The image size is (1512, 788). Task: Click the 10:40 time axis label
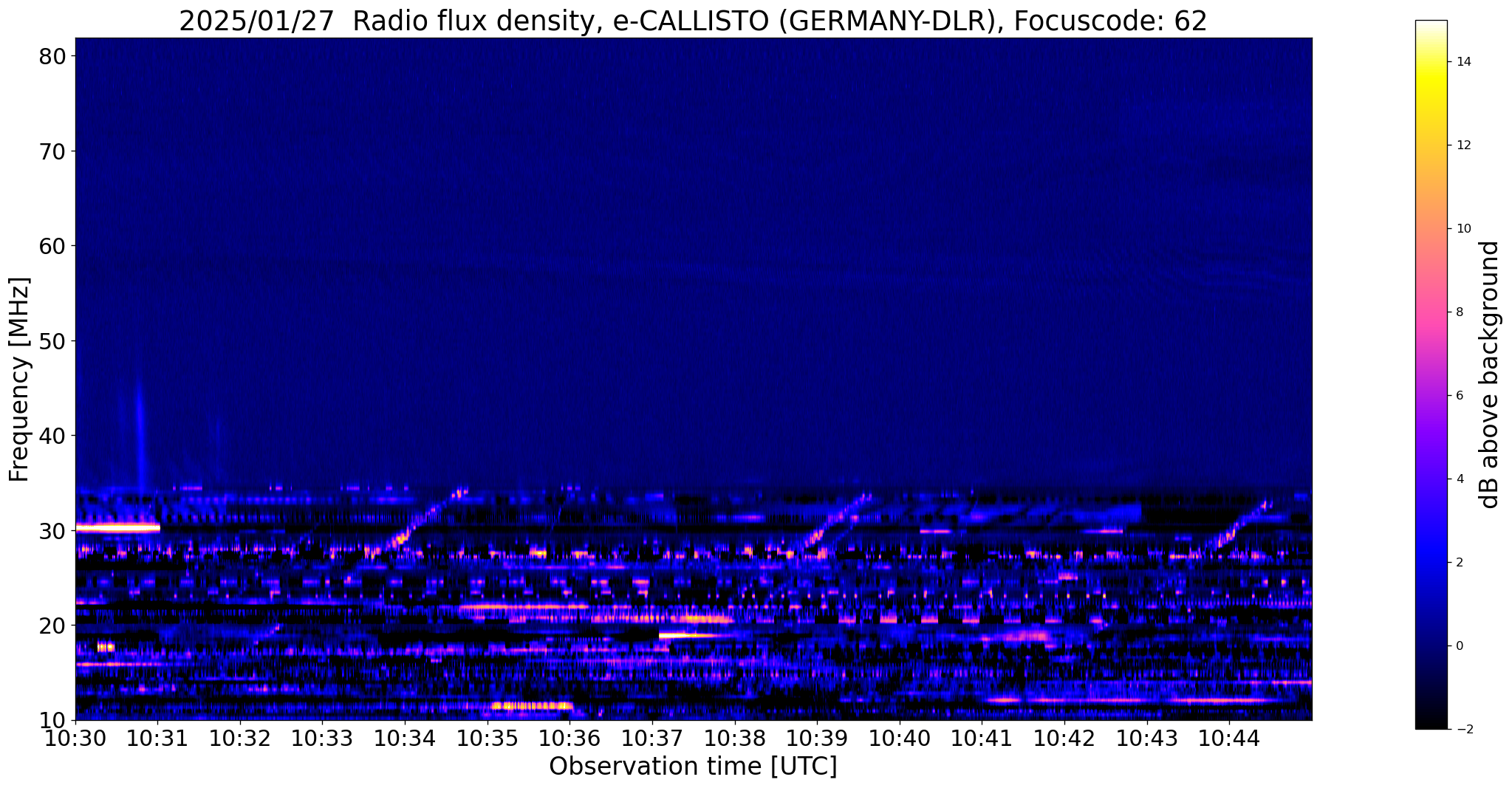point(900,738)
